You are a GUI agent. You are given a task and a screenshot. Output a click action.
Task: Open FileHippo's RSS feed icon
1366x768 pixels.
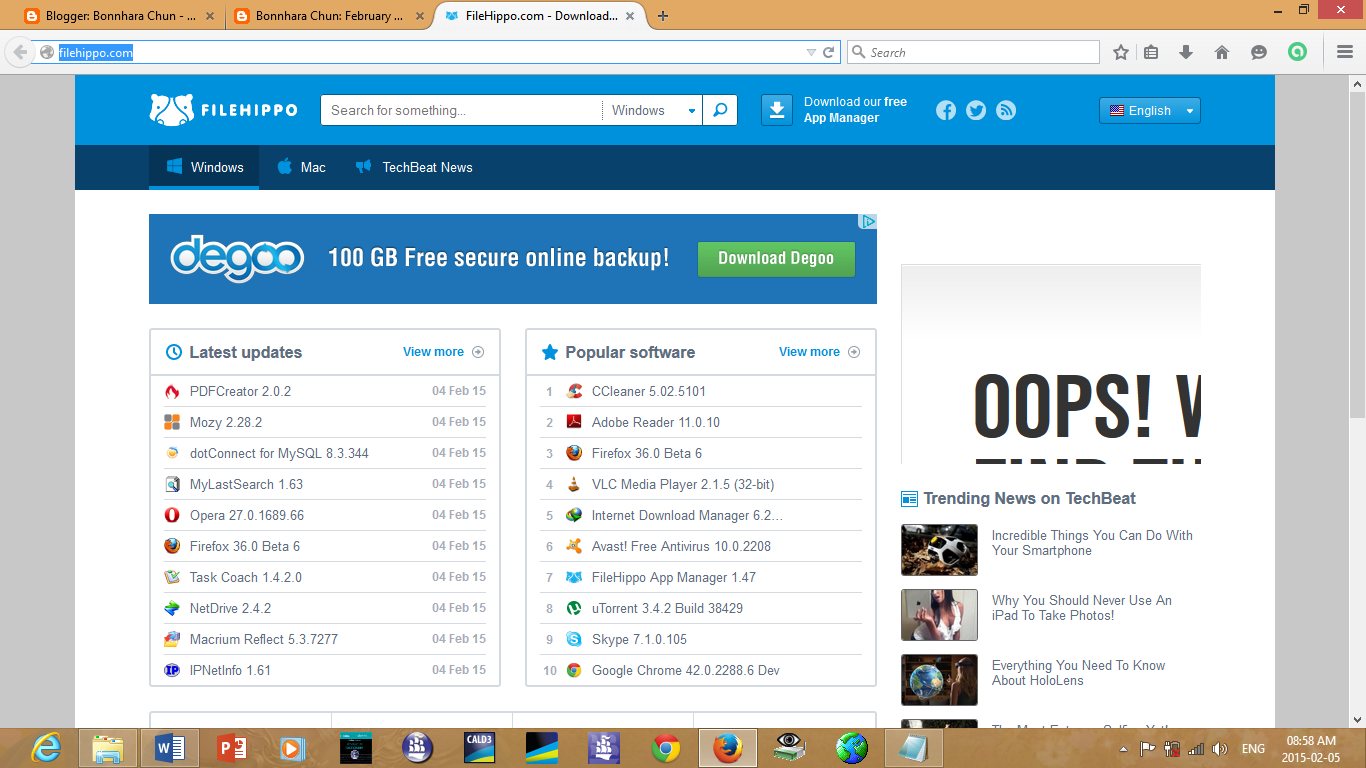pyautogui.click(x=1006, y=110)
